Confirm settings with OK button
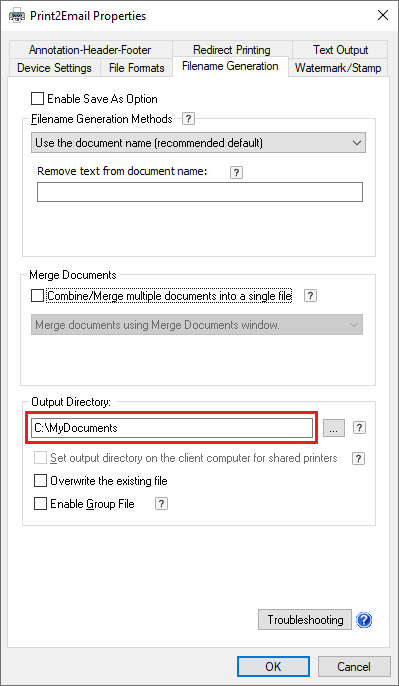The height and width of the screenshot is (686, 399). (x=273, y=666)
